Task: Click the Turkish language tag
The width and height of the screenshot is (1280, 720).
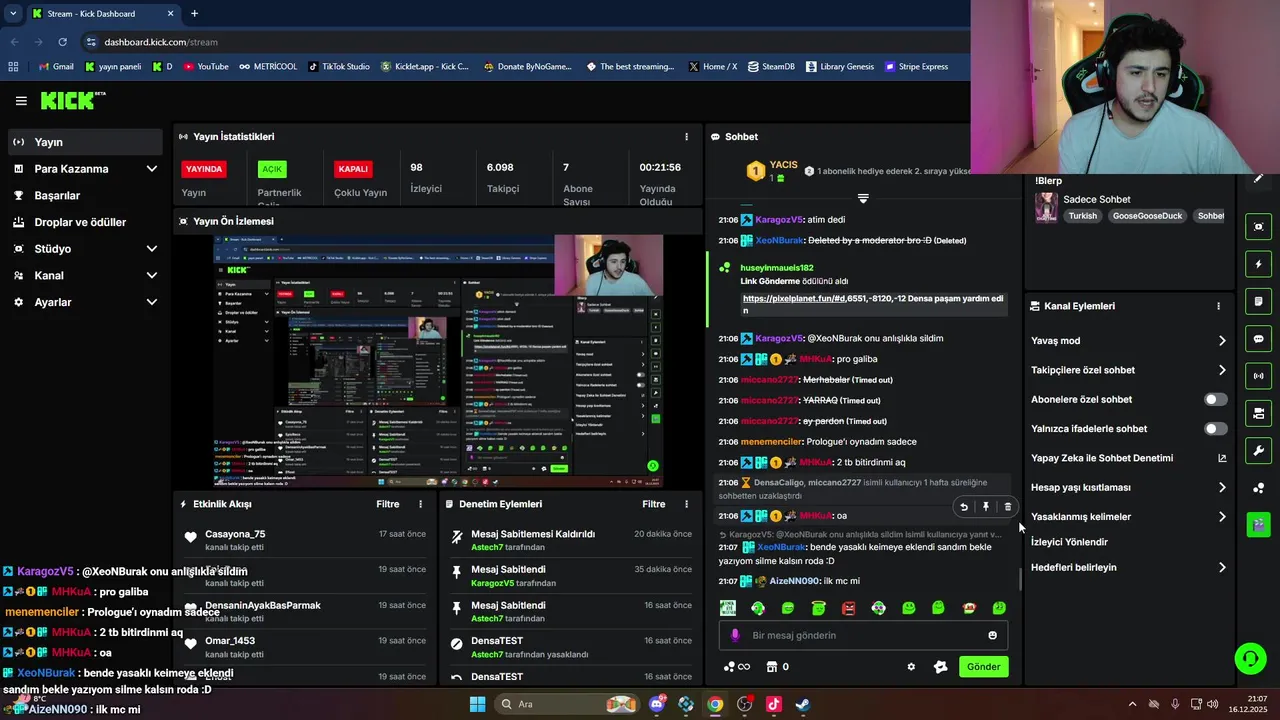Action: click(x=1082, y=216)
